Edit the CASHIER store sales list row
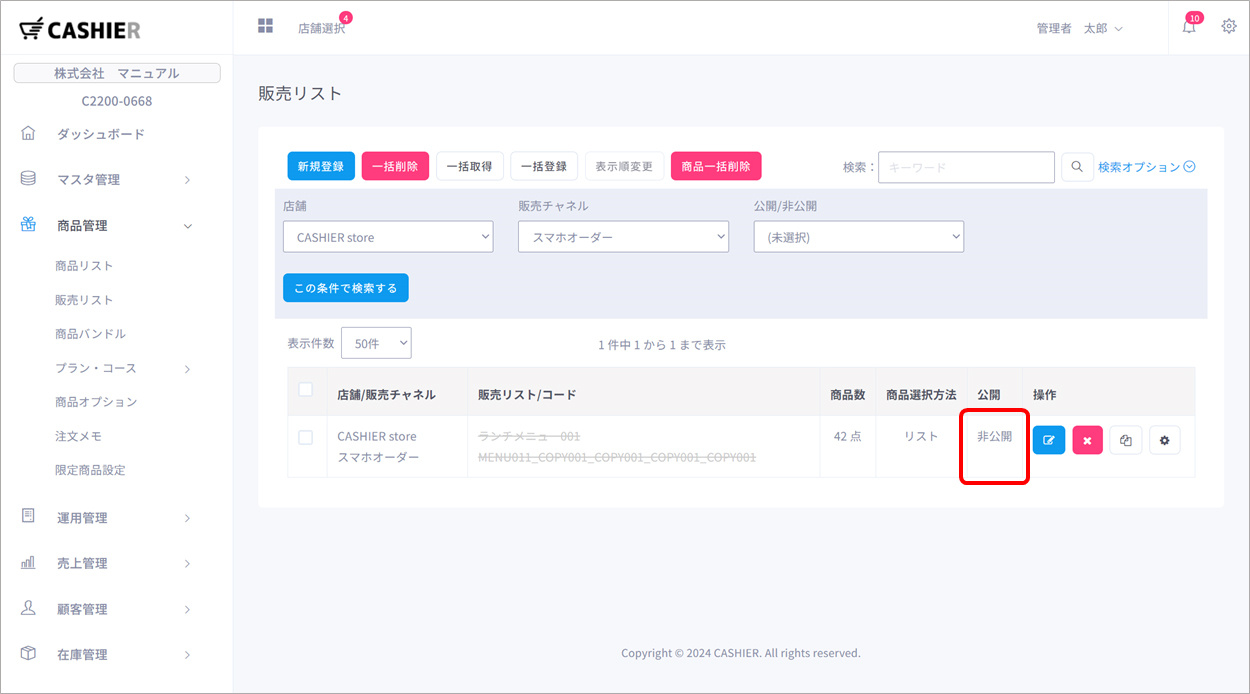The image size is (1250, 694). pos(1049,440)
